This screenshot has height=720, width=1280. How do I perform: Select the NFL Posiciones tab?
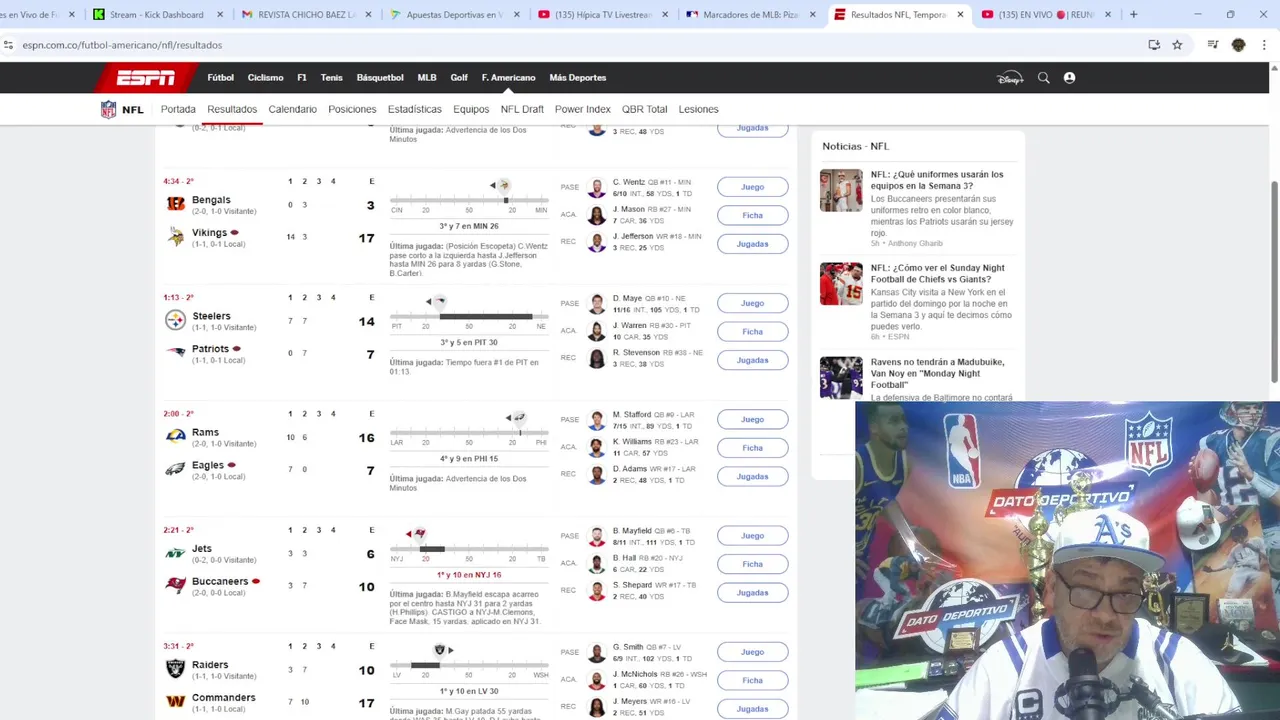[x=352, y=109]
